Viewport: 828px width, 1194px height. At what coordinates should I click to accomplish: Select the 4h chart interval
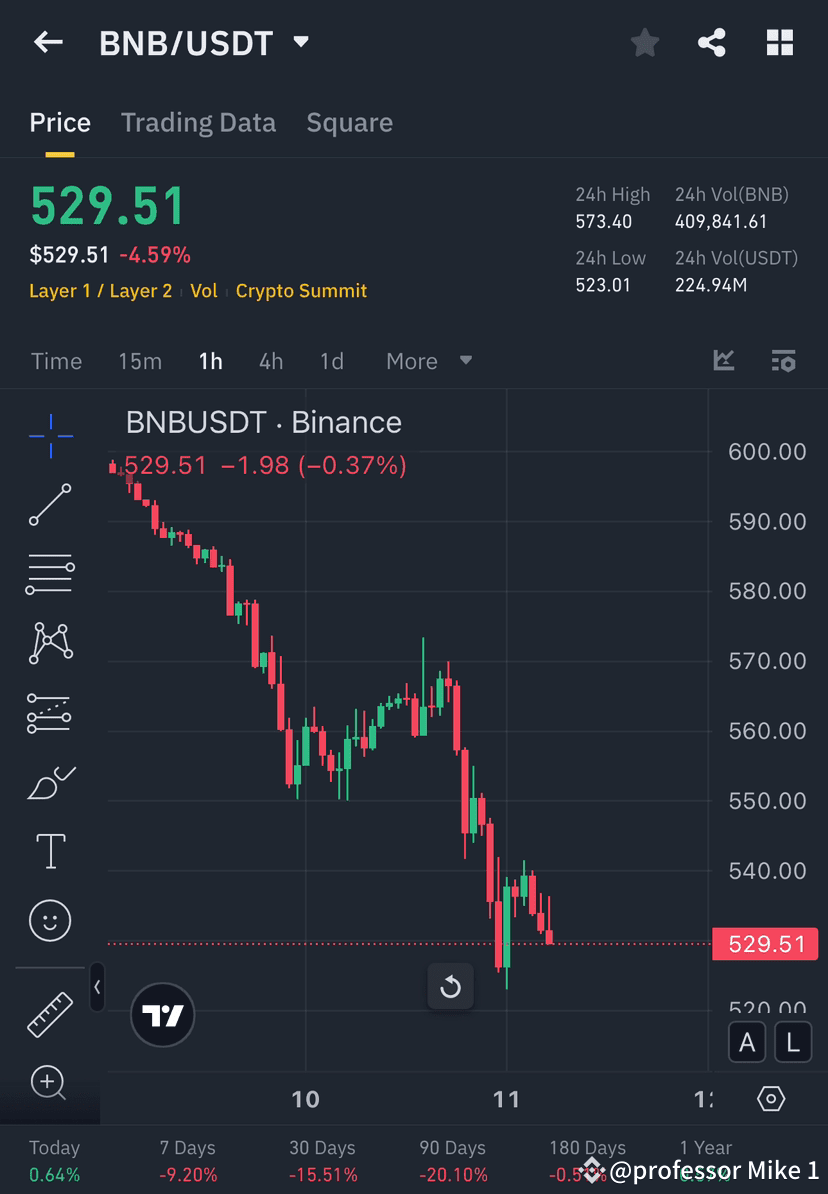coord(270,361)
